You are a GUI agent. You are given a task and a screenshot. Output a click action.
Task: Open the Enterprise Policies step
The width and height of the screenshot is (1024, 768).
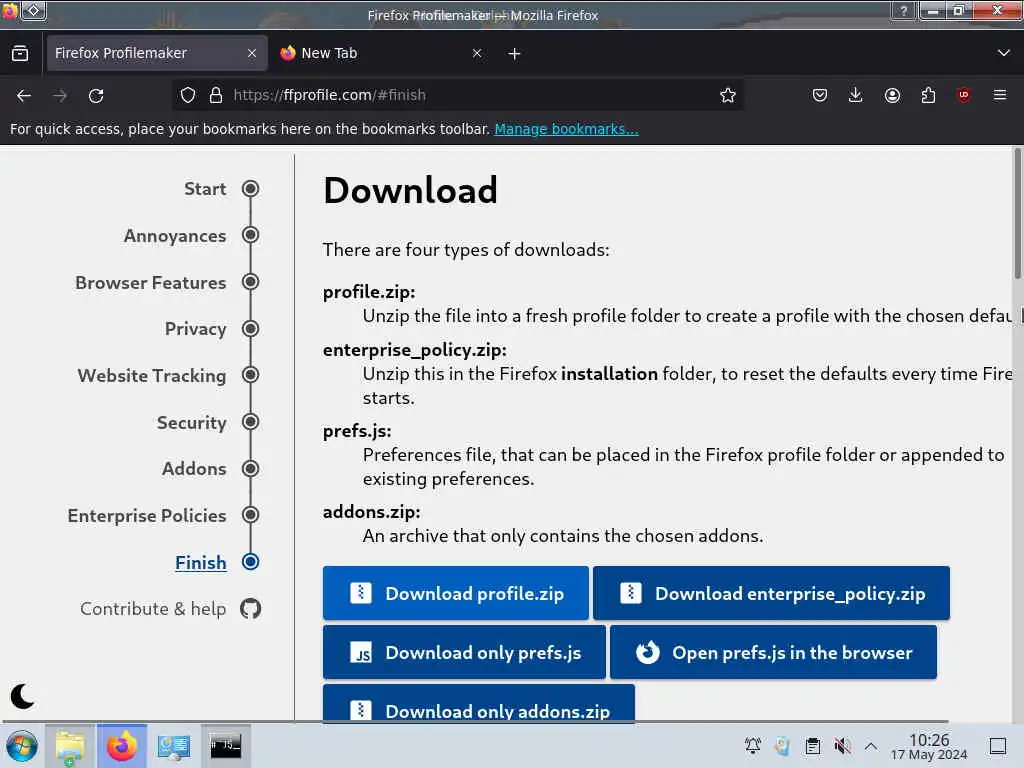point(147,516)
